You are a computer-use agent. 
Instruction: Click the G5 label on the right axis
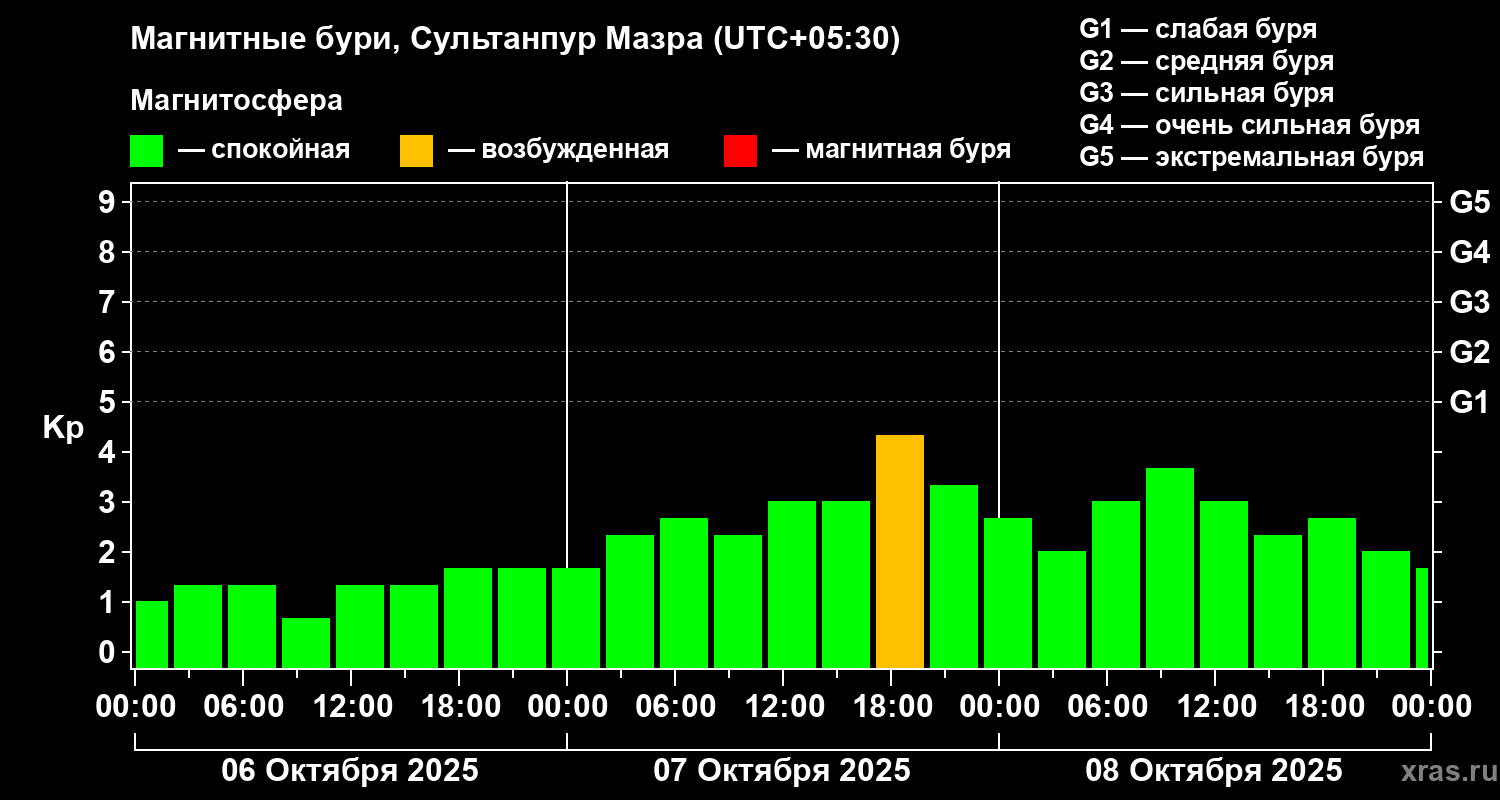tap(1469, 202)
